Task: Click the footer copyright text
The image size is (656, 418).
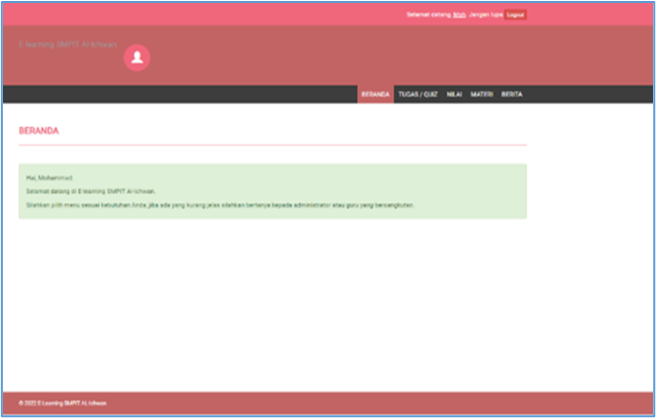Action: 62,403
